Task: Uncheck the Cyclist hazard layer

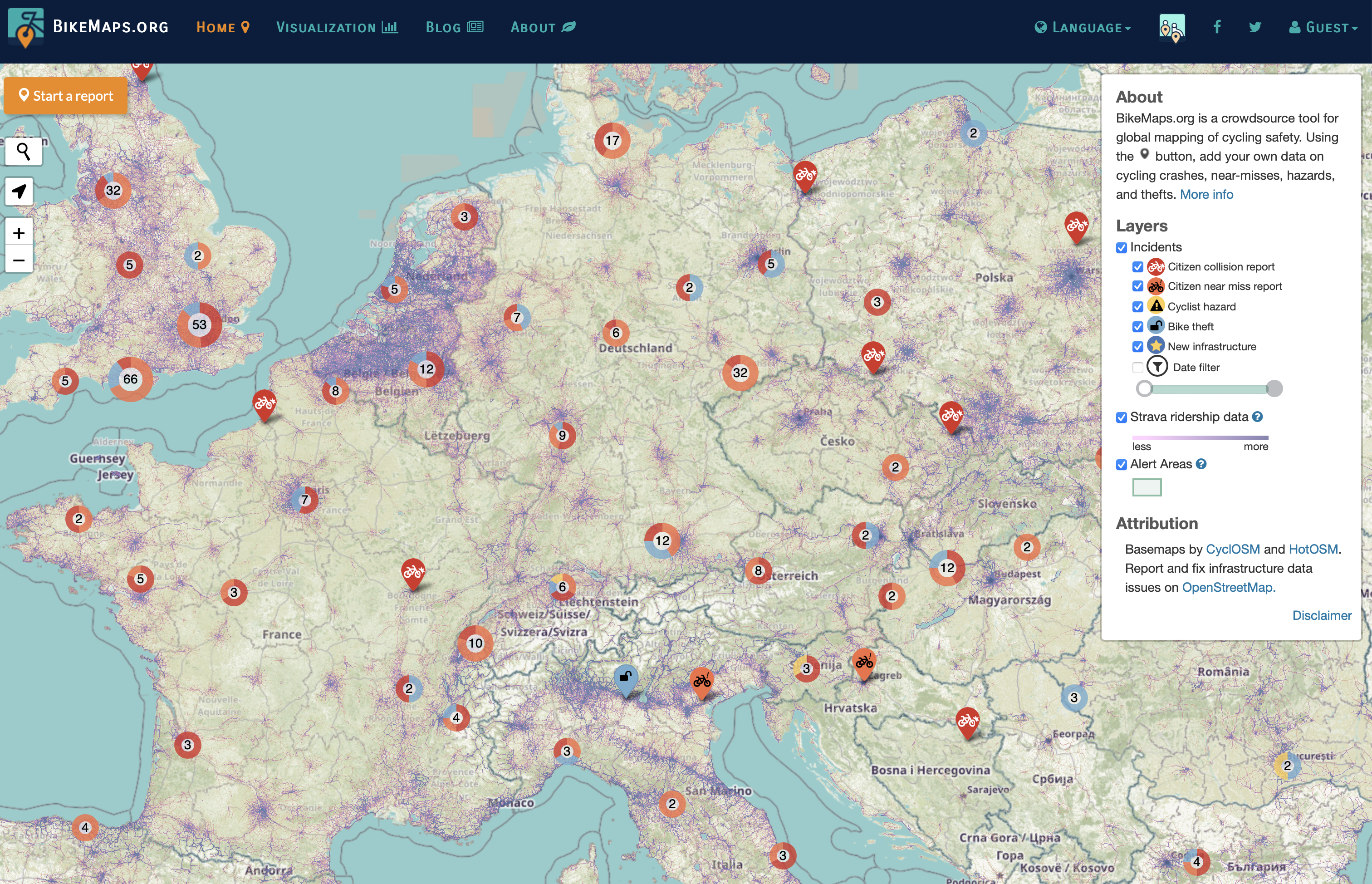Action: pyautogui.click(x=1137, y=307)
